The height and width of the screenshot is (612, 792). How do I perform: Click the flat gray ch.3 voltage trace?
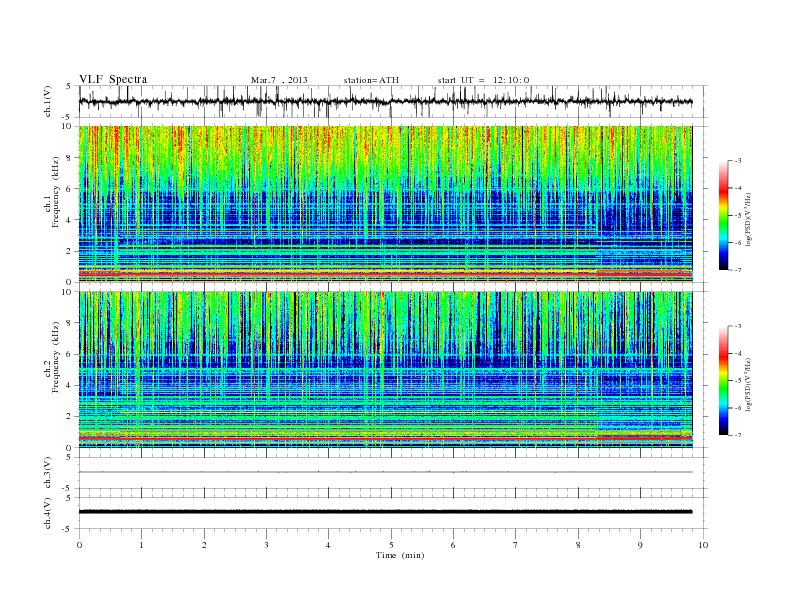(385, 472)
